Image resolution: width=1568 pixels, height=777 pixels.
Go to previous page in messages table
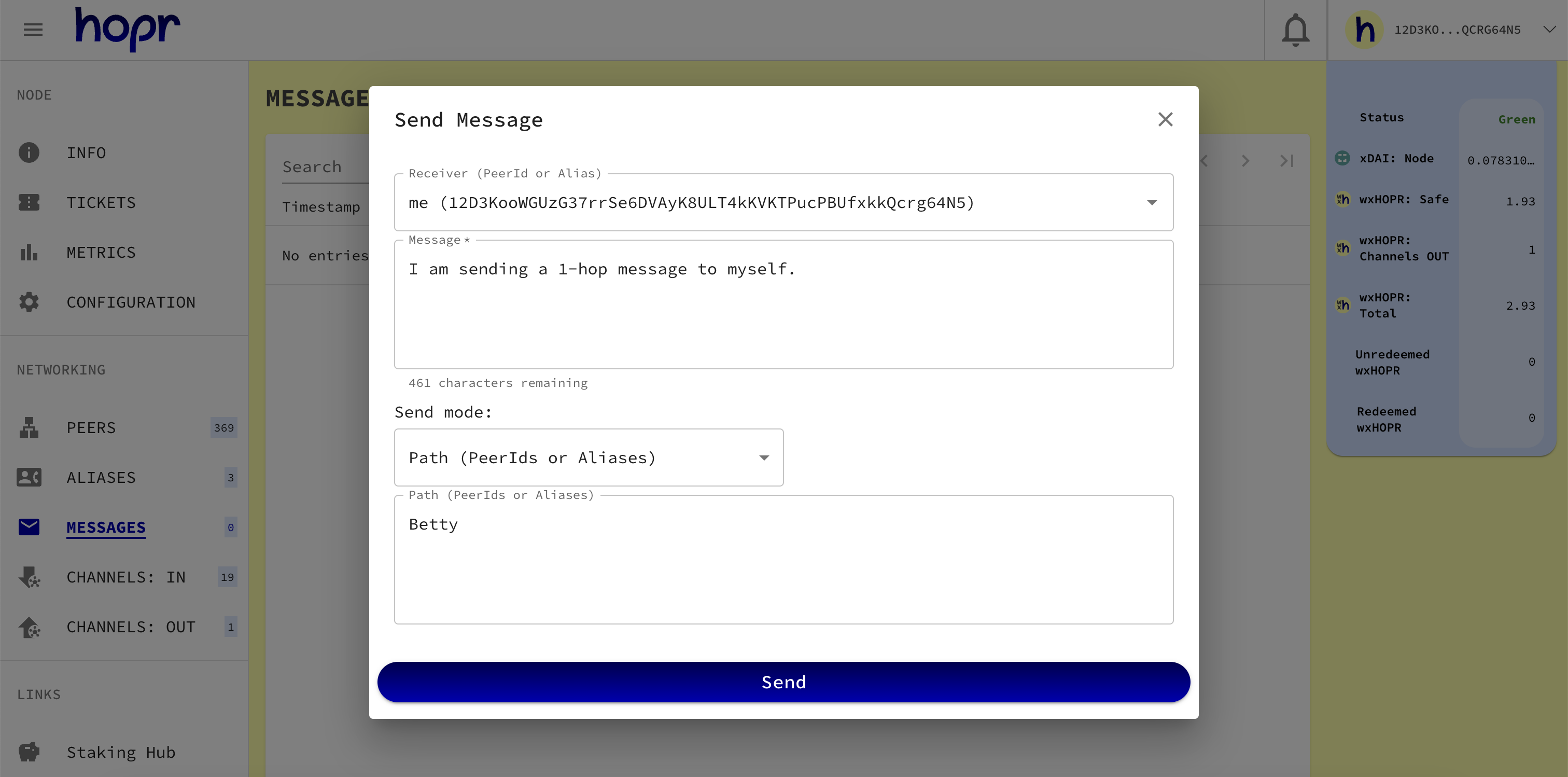[x=1204, y=161]
